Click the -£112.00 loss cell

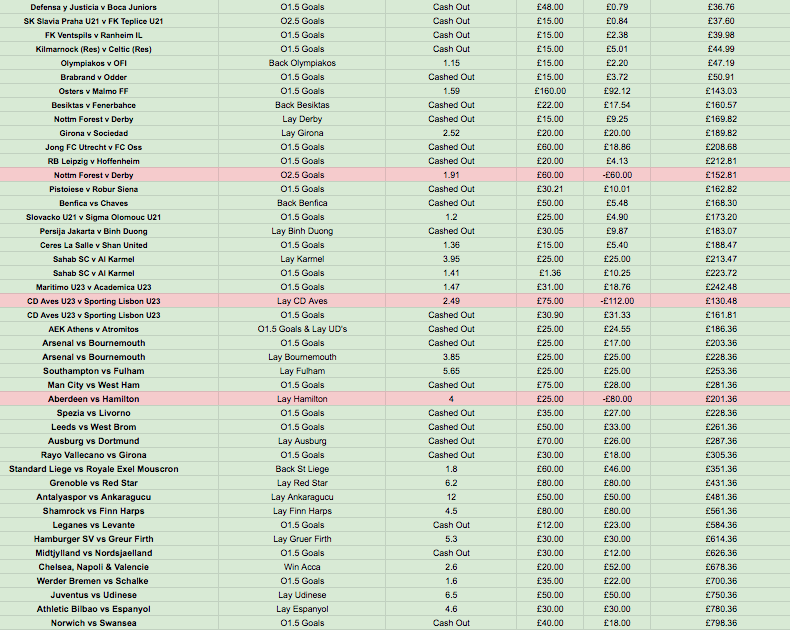617,301
